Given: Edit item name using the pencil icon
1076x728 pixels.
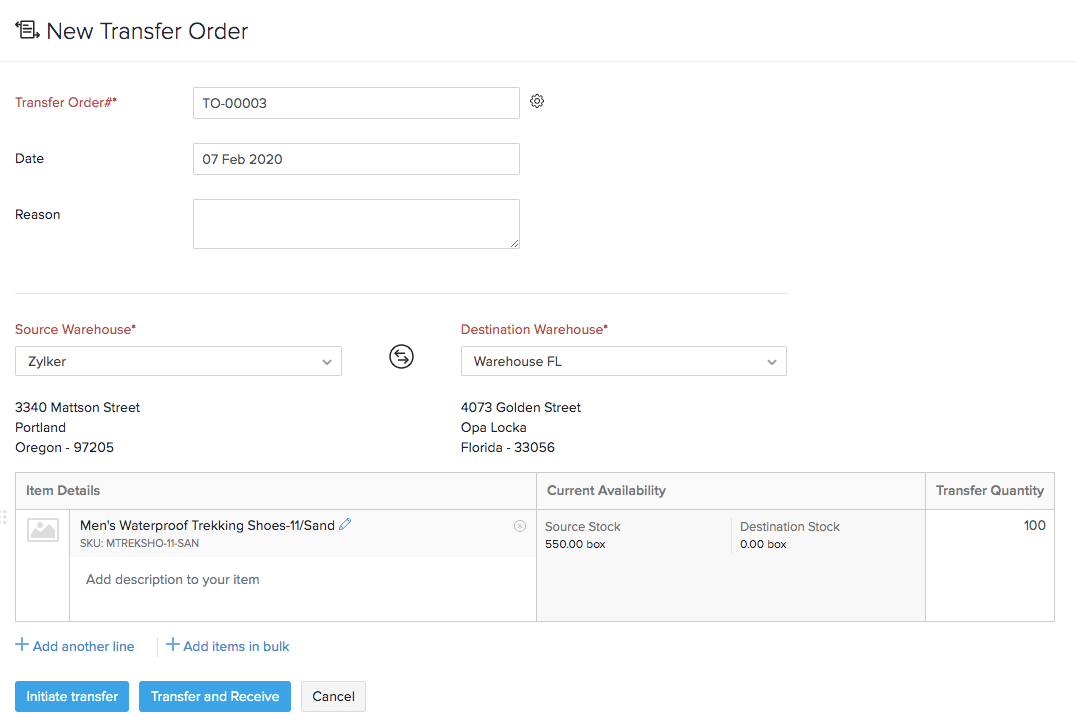Looking at the screenshot, I should click(x=345, y=523).
